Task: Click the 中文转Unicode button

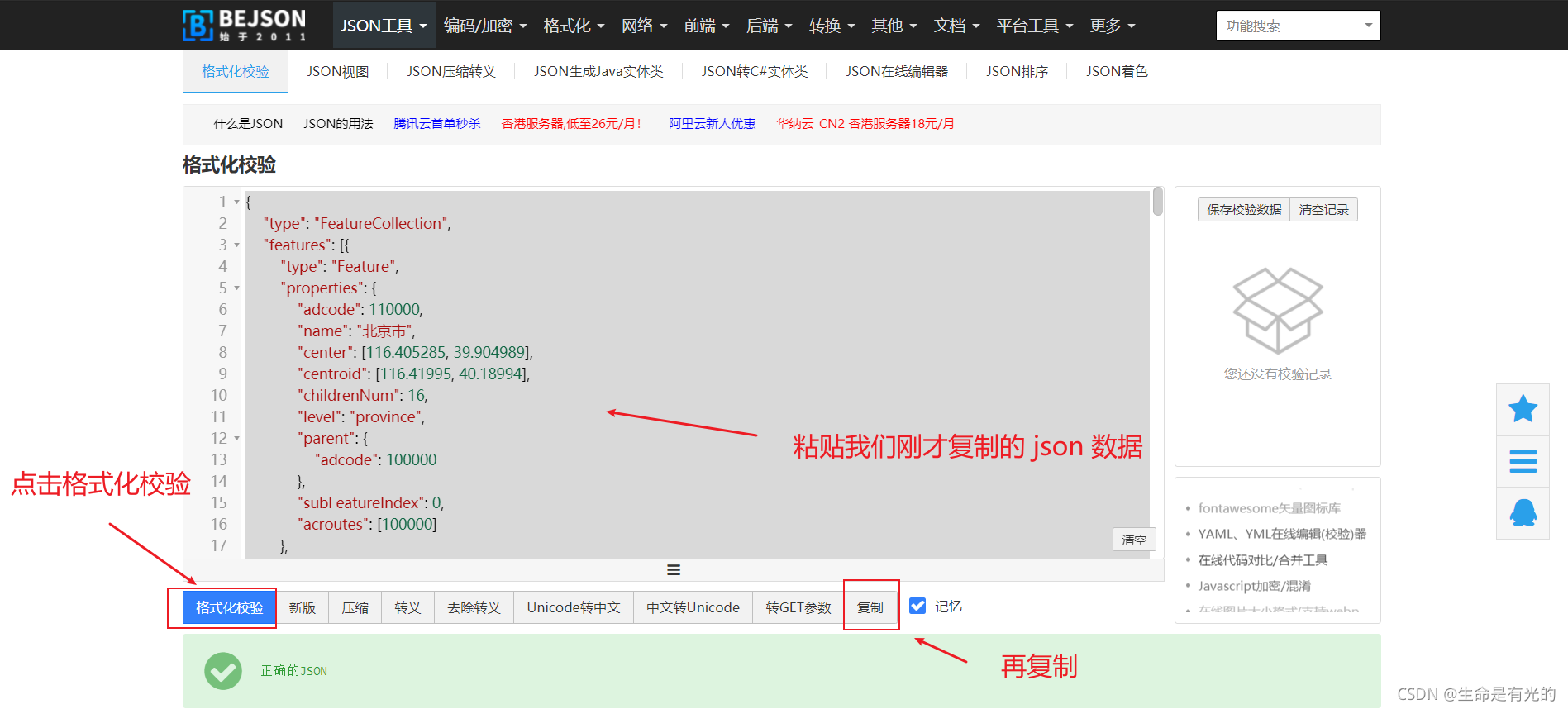Action: coord(693,607)
